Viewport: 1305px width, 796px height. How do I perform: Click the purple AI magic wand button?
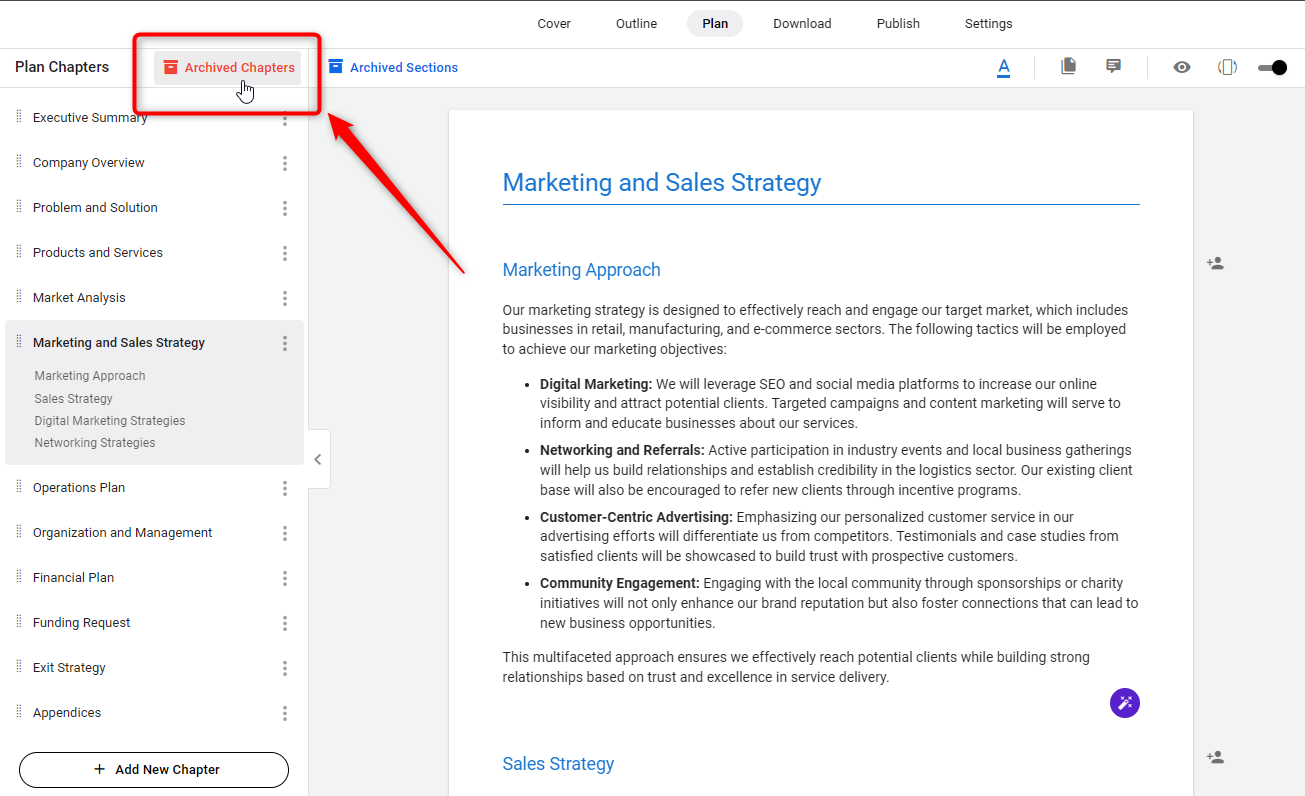pyautogui.click(x=1125, y=703)
